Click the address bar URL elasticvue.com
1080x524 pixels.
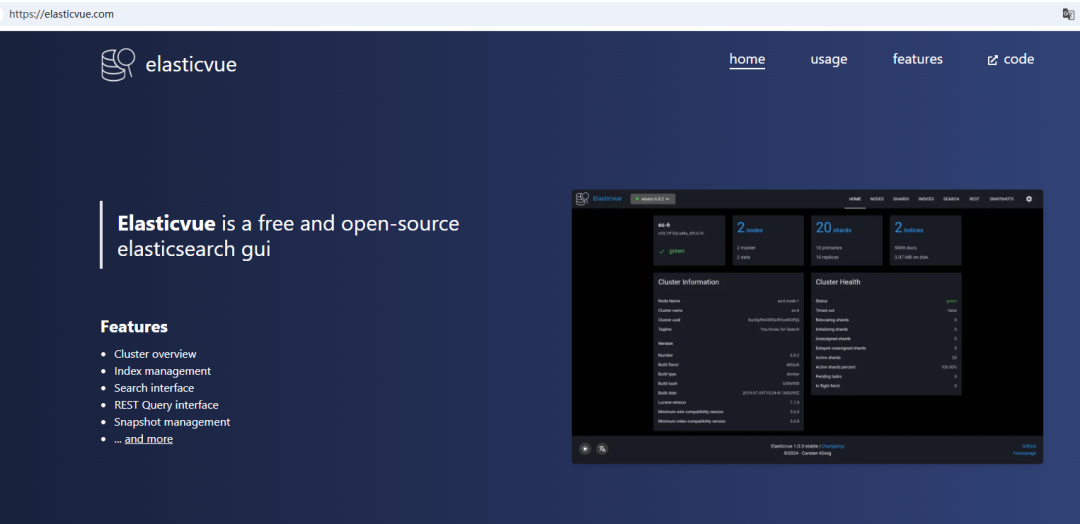click(62, 14)
